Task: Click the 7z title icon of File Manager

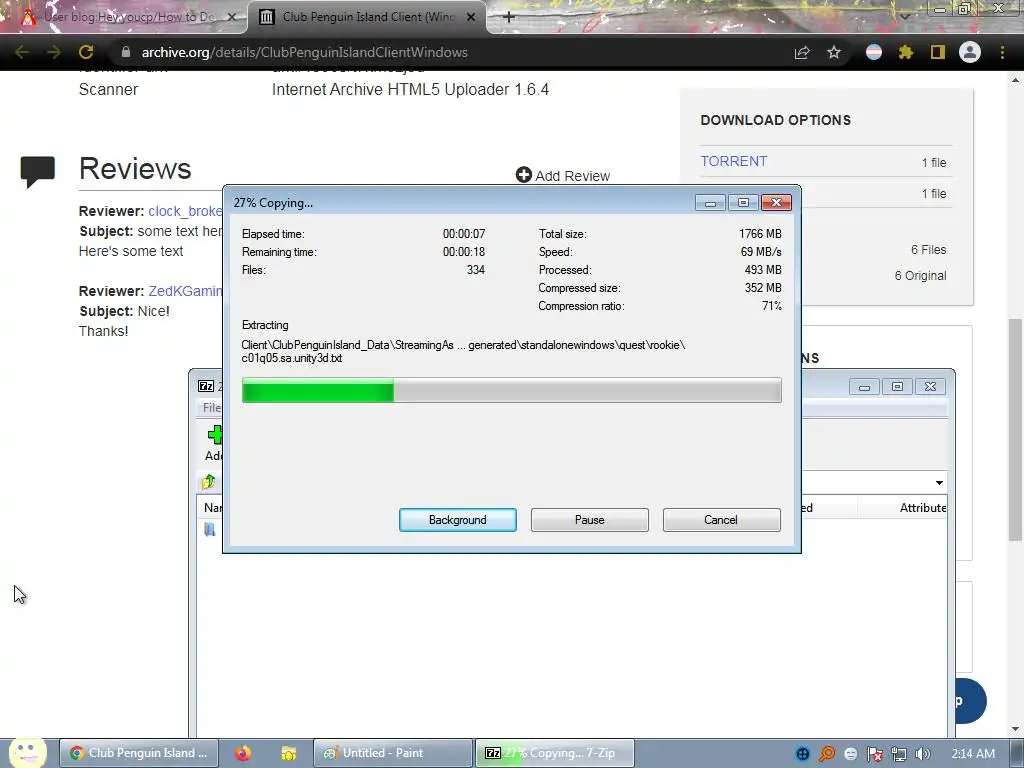Action: pyautogui.click(x=206, y=386)
